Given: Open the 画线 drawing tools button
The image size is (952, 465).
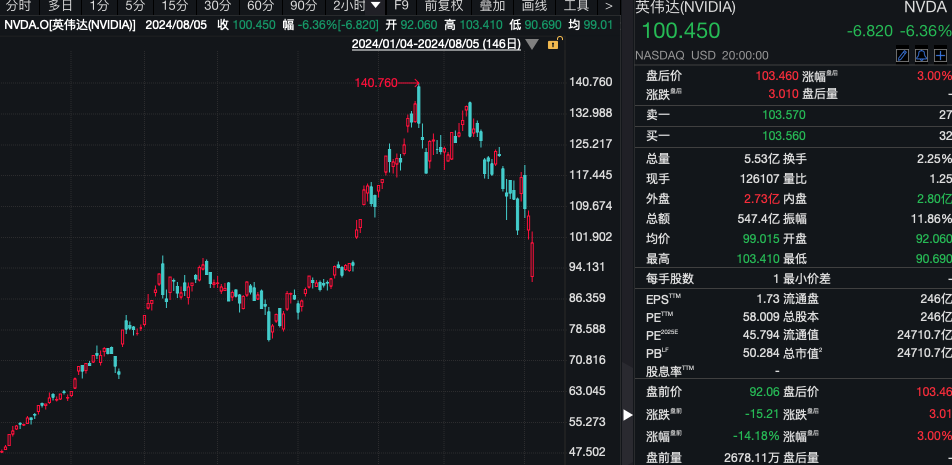Looking at the screenshot, I should click(x=534, y=6).
